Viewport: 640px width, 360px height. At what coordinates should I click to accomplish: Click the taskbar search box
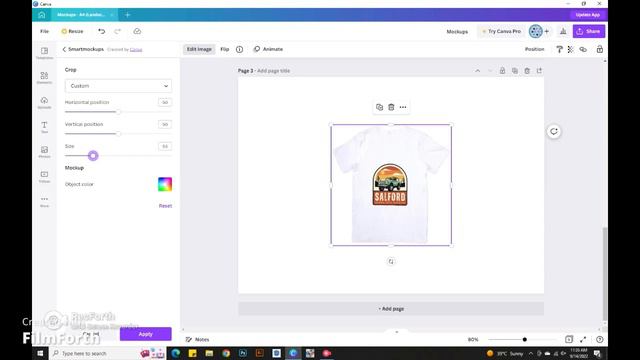click(107, 353)
